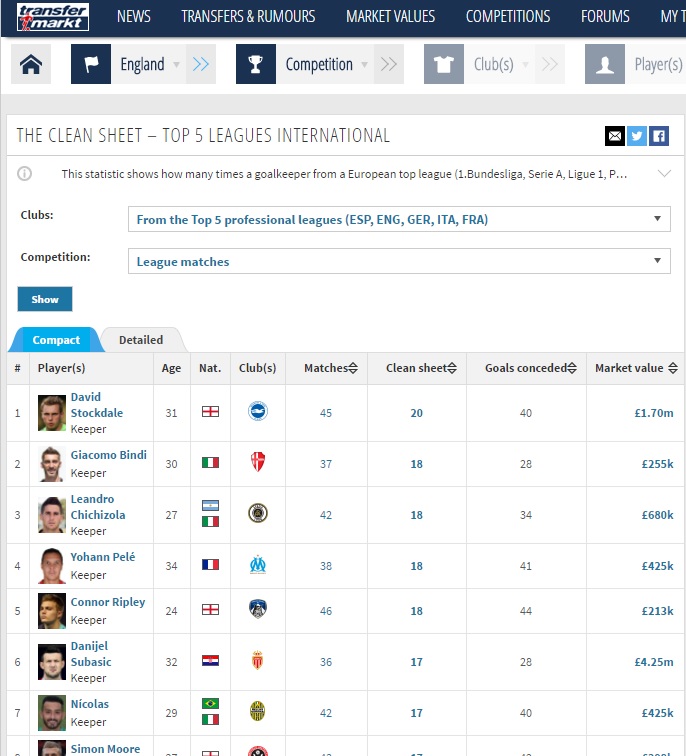Go to the home icon

coord(31,64)
